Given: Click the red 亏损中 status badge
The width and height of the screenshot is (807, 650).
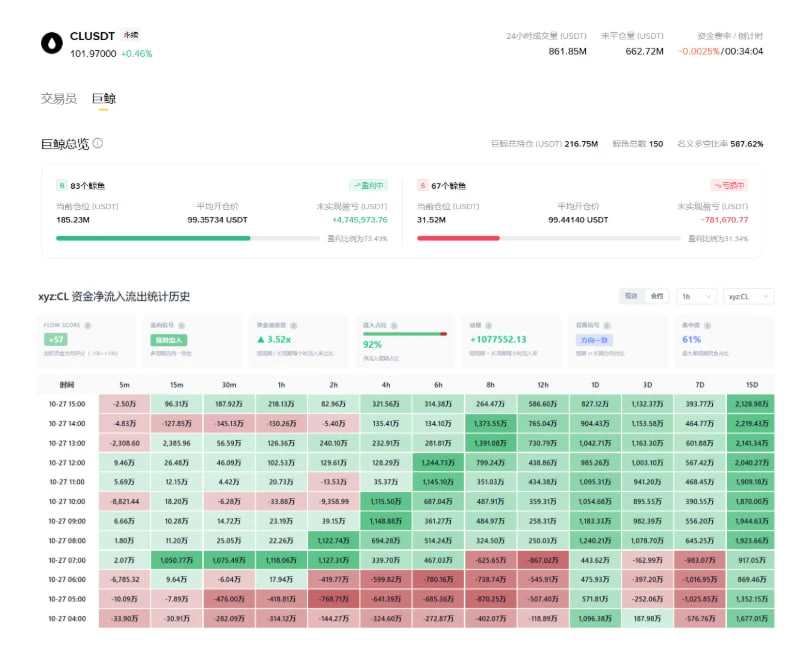Looking at the screenshot, I should click(729, 185).
